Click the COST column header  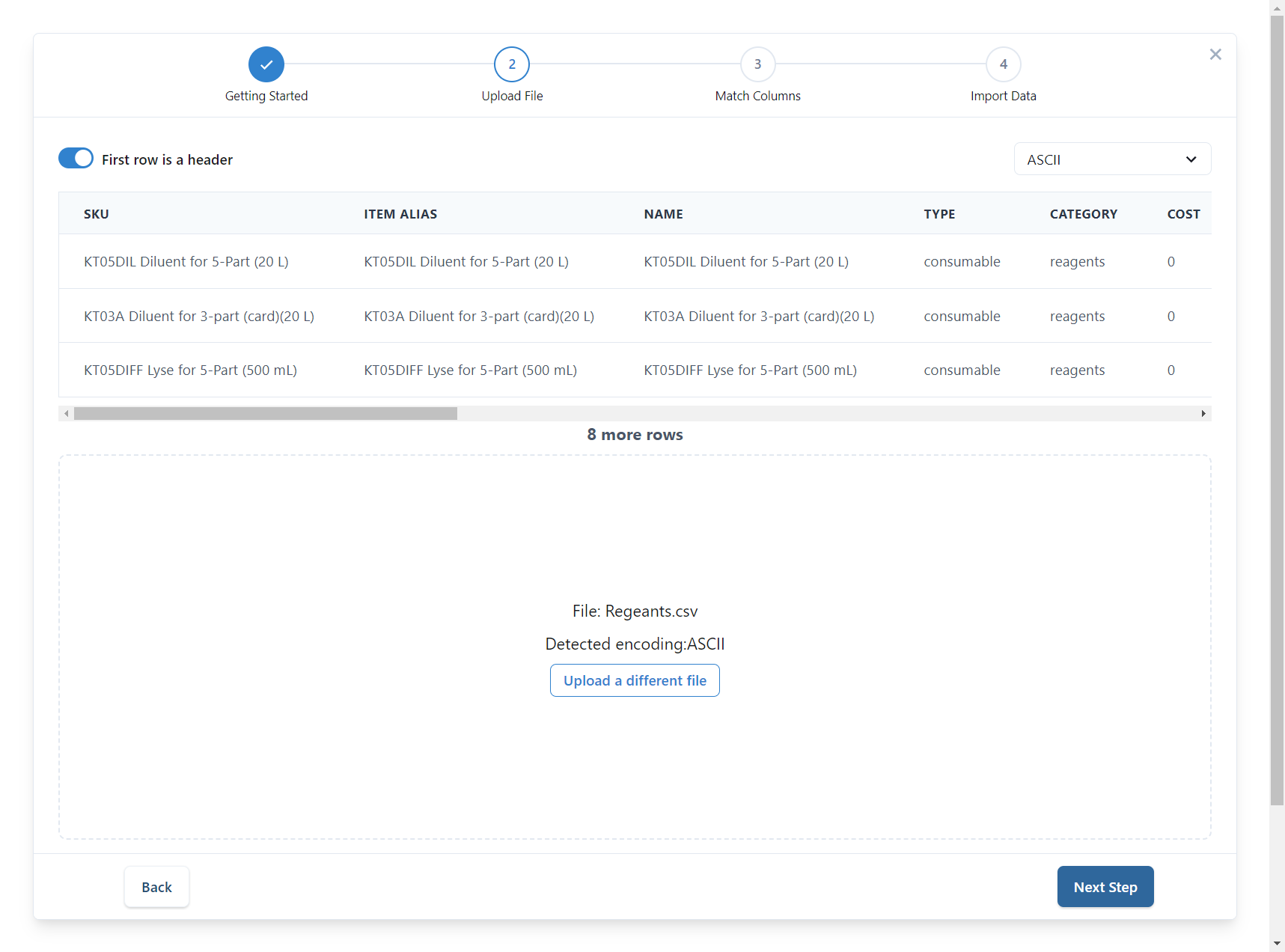click(x=1183, y=214)
